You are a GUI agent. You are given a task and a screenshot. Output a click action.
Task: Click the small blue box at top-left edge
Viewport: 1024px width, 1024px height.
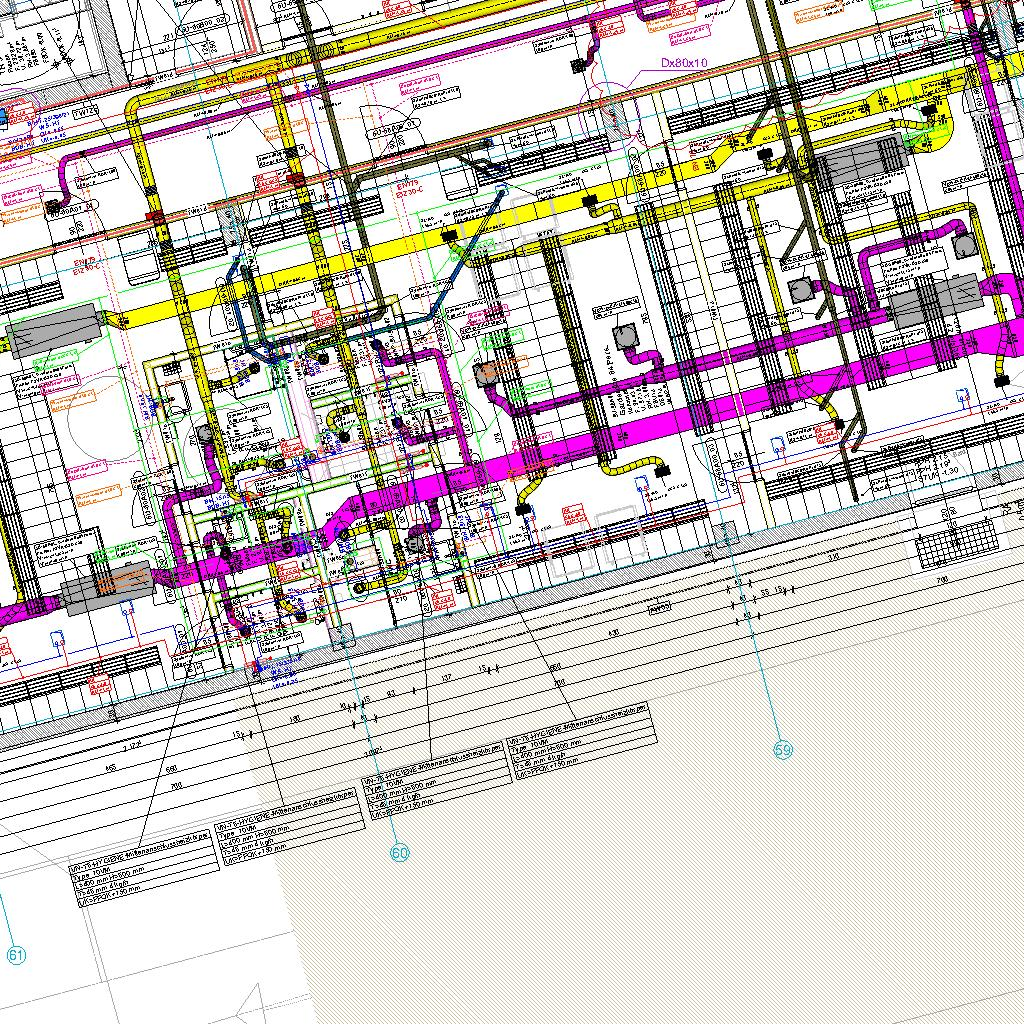click(3, 117)
